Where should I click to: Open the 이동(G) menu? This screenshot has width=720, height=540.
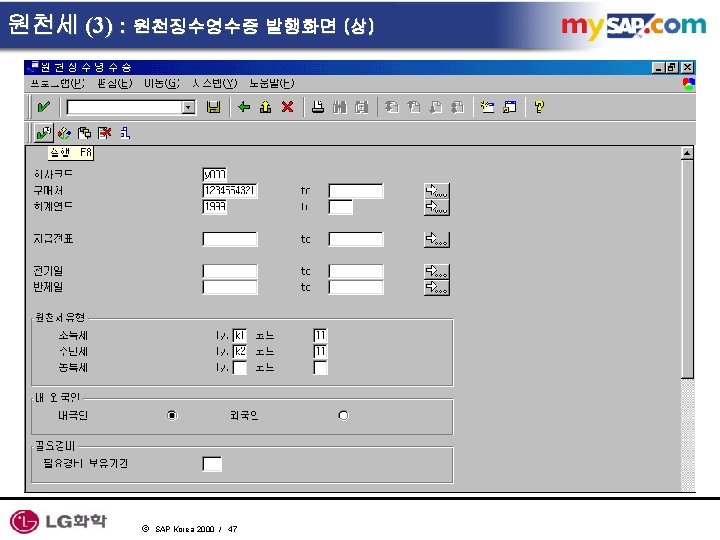162,84
